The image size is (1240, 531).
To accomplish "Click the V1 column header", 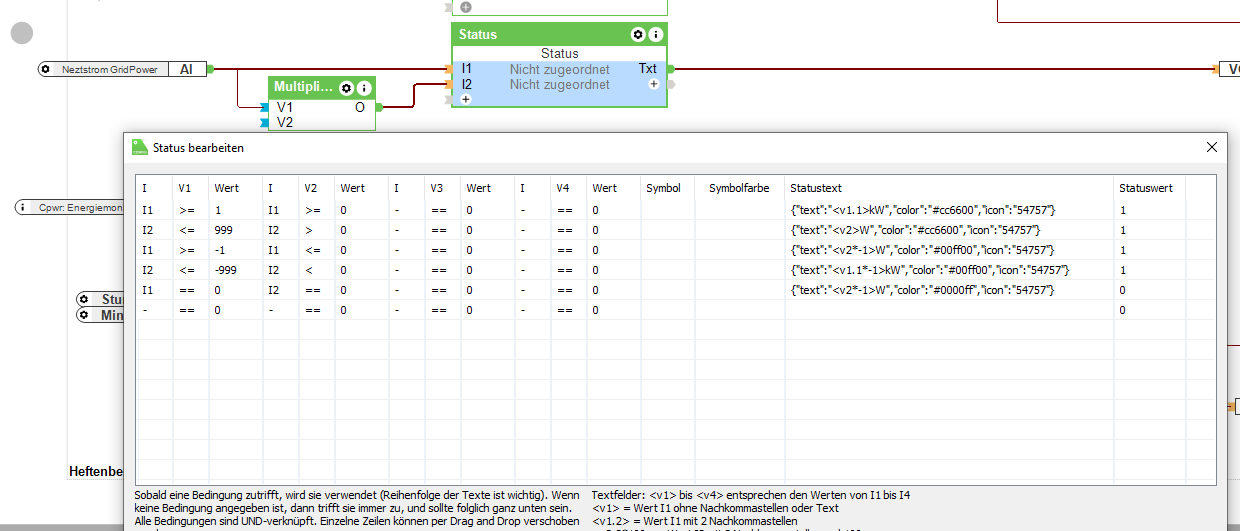I will point(184,188).
